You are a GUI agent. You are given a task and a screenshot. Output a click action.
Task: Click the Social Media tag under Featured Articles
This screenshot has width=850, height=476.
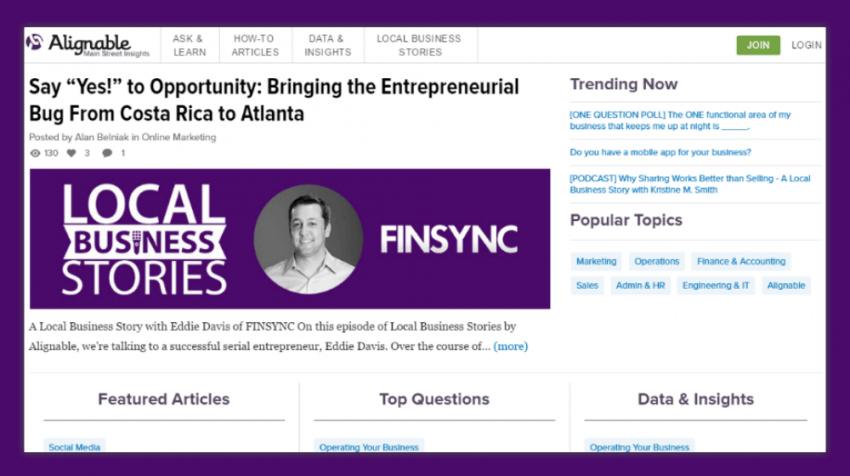(75, 447)
